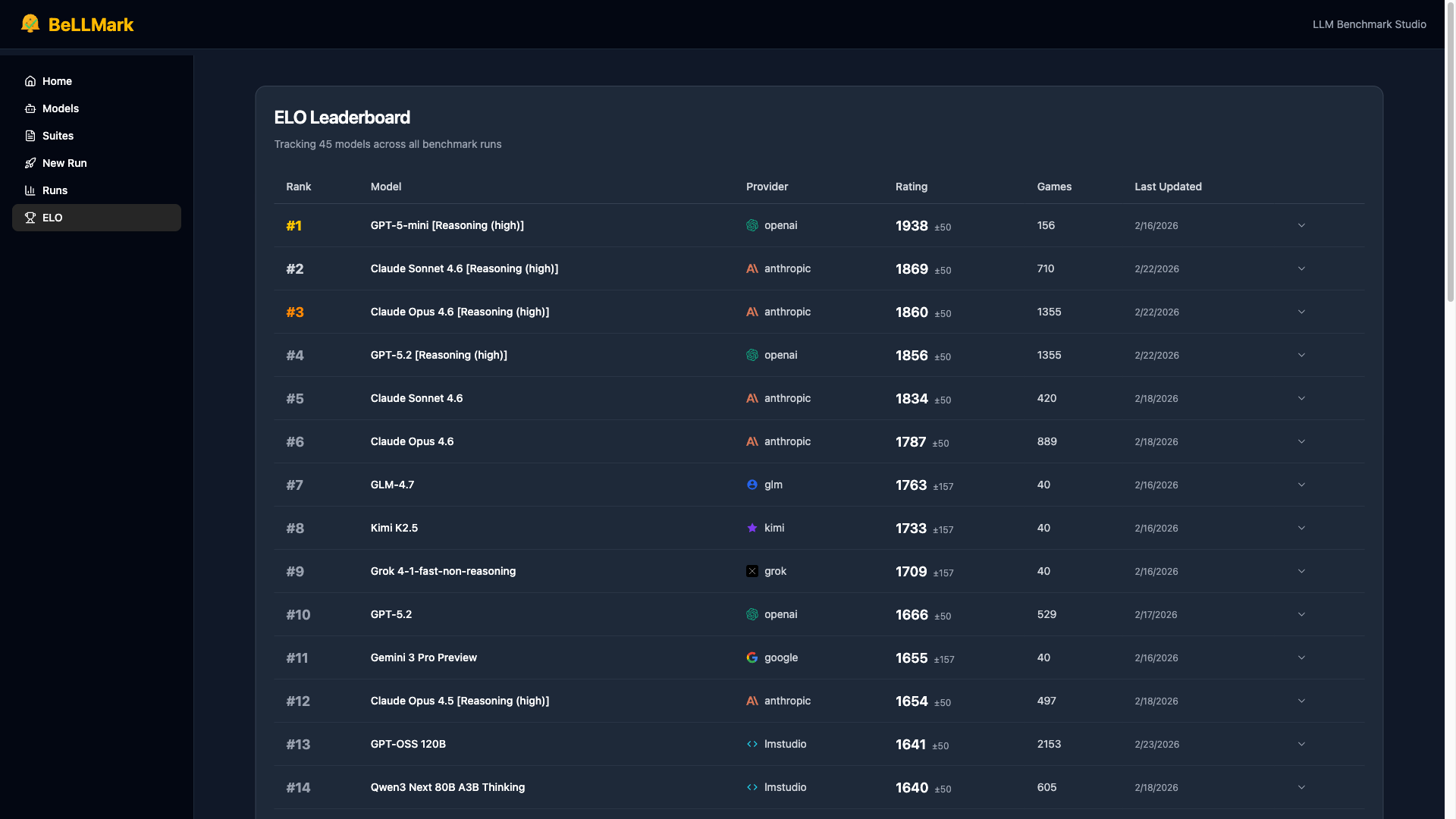Image resolution: width=1456 pixels, height=819 pixels.
Task: Click the kimi star icon in row #8
Action: (752, 528)
